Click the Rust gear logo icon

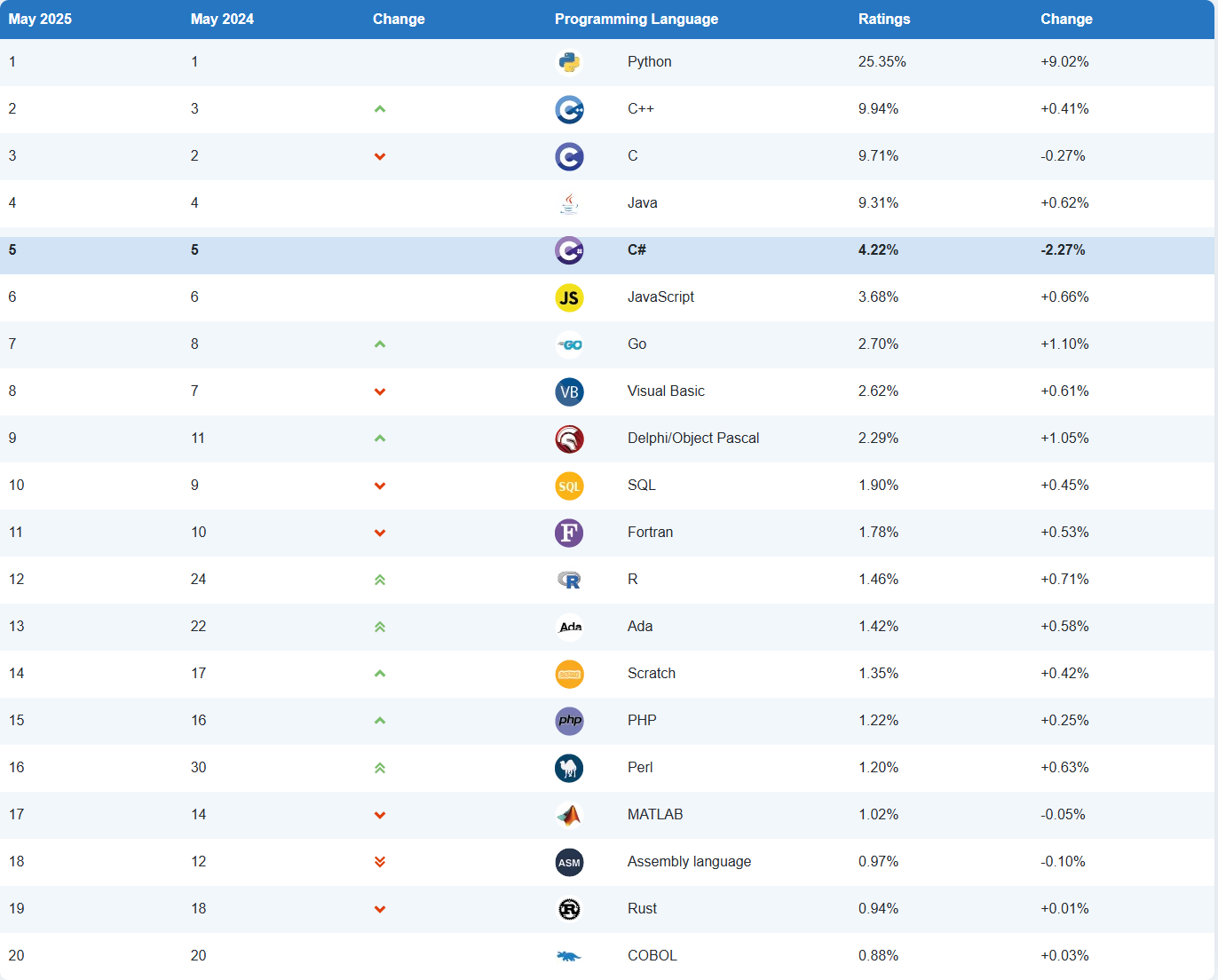tap(569, 909)
